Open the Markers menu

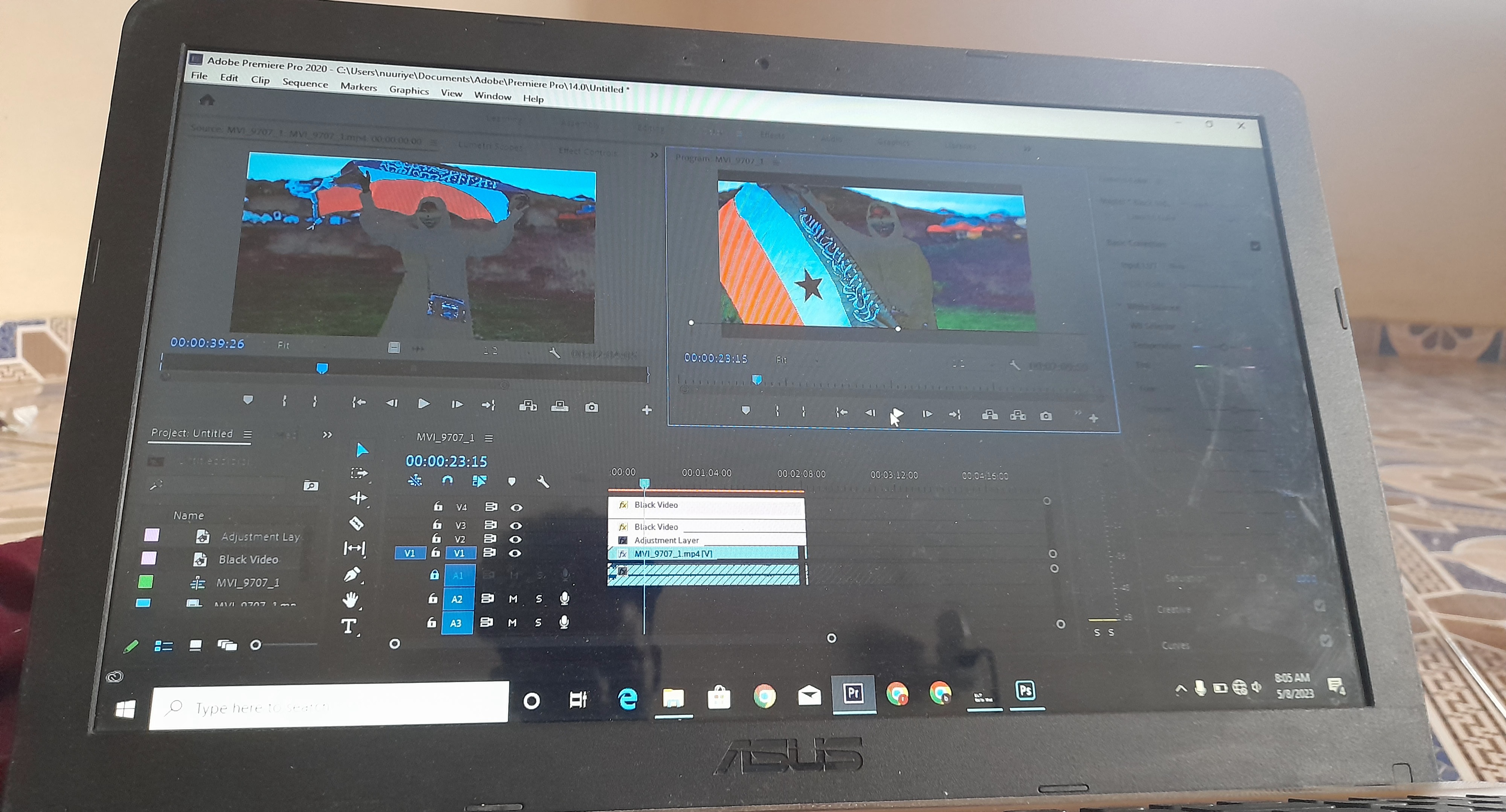click(358, 87)
